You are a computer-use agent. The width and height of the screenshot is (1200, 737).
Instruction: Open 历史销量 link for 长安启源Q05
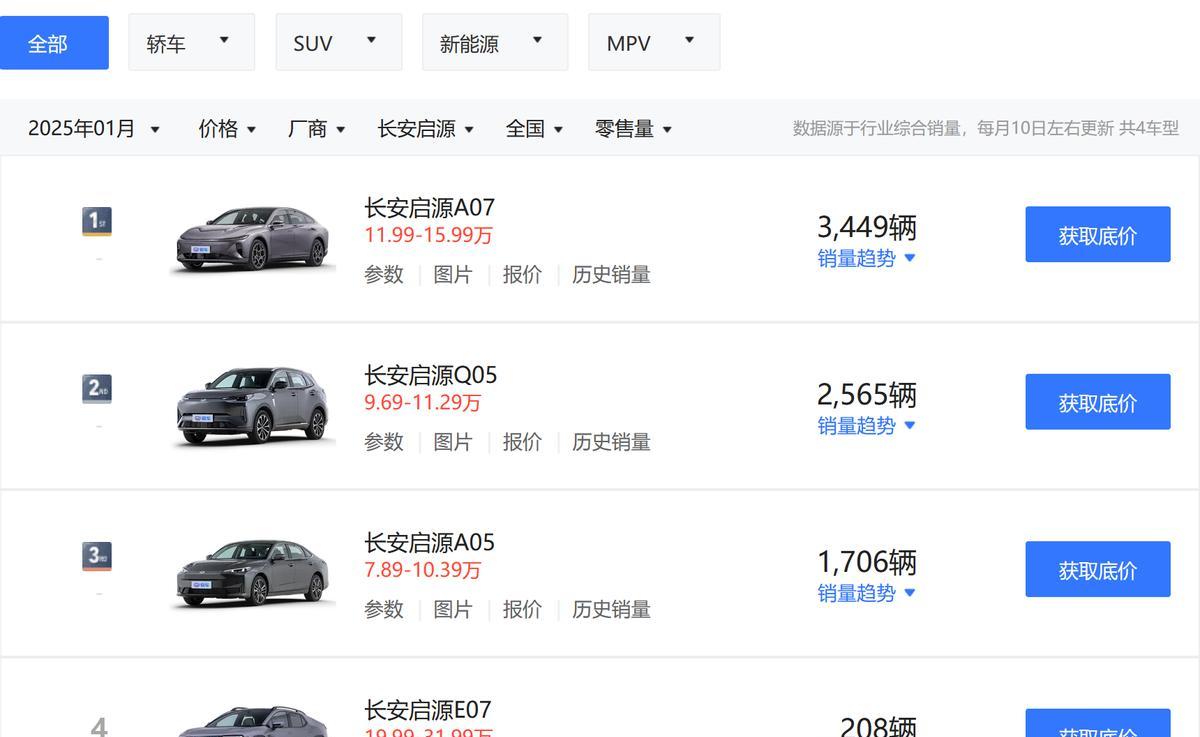[611, 442]
